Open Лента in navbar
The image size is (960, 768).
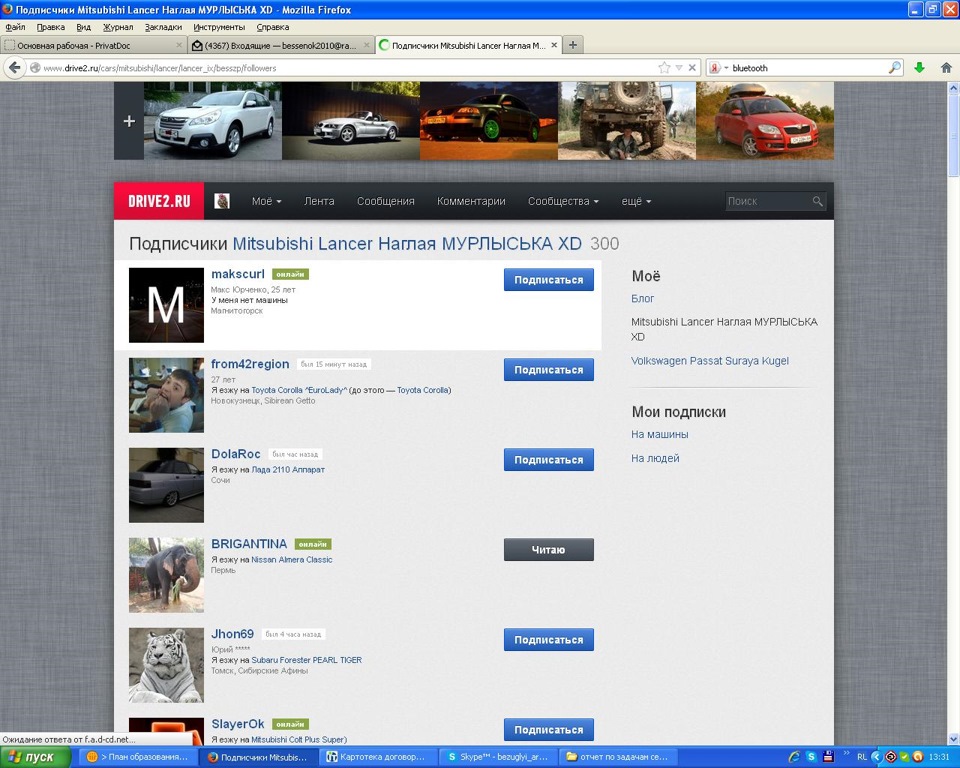[319, 201]
